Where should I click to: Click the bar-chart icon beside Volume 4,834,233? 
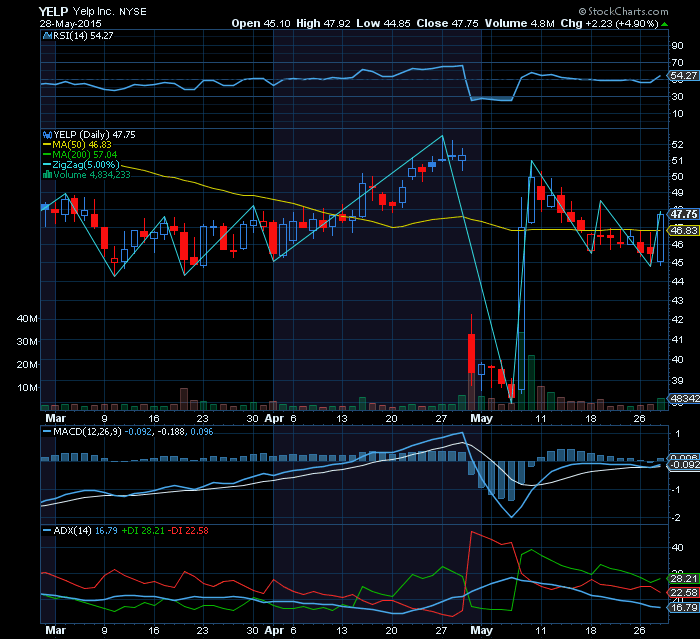click(x=47, y=175)
